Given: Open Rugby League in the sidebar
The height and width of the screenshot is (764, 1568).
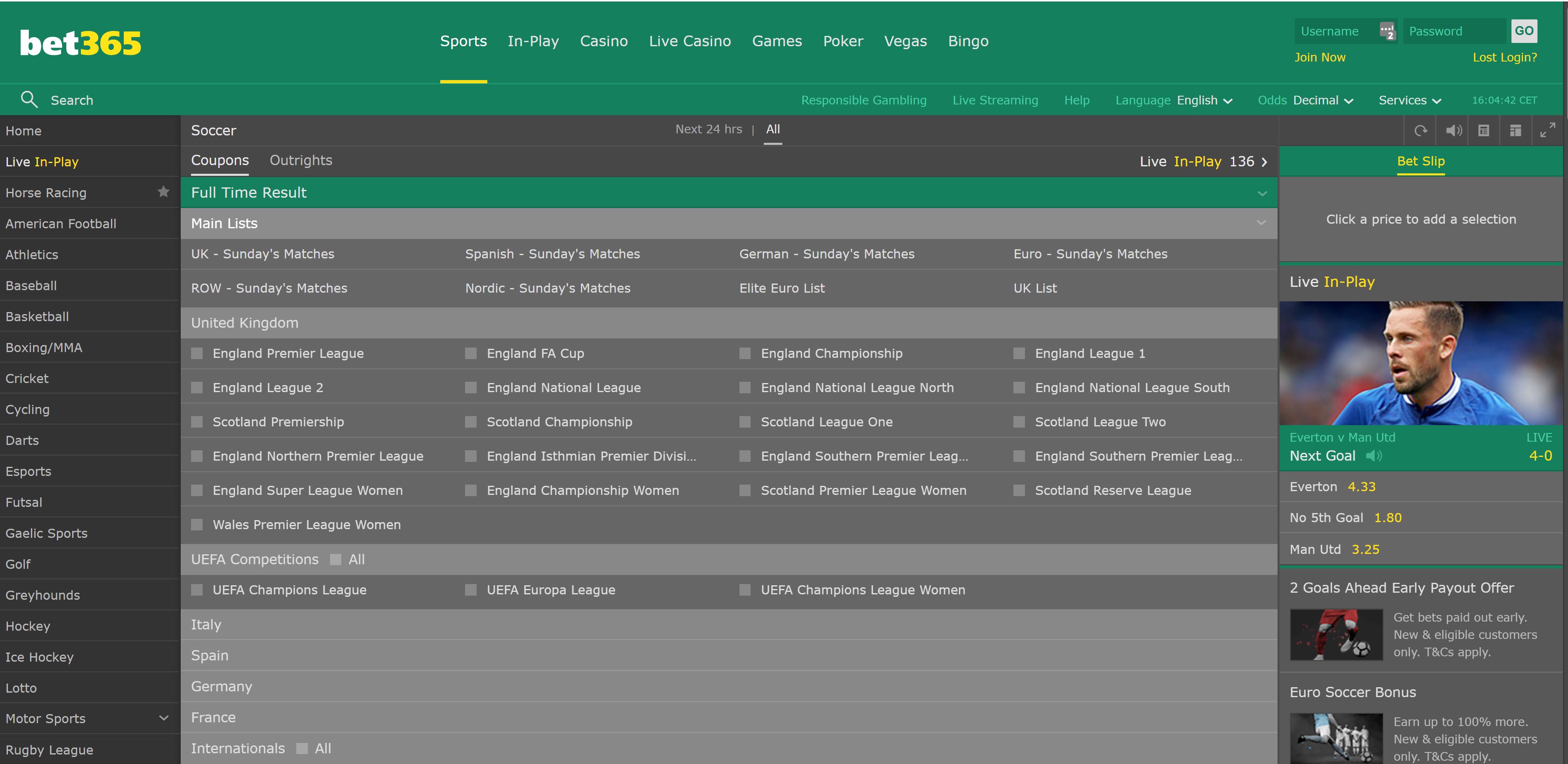Looking at the screenshot, I should click(x=90, y=750).
